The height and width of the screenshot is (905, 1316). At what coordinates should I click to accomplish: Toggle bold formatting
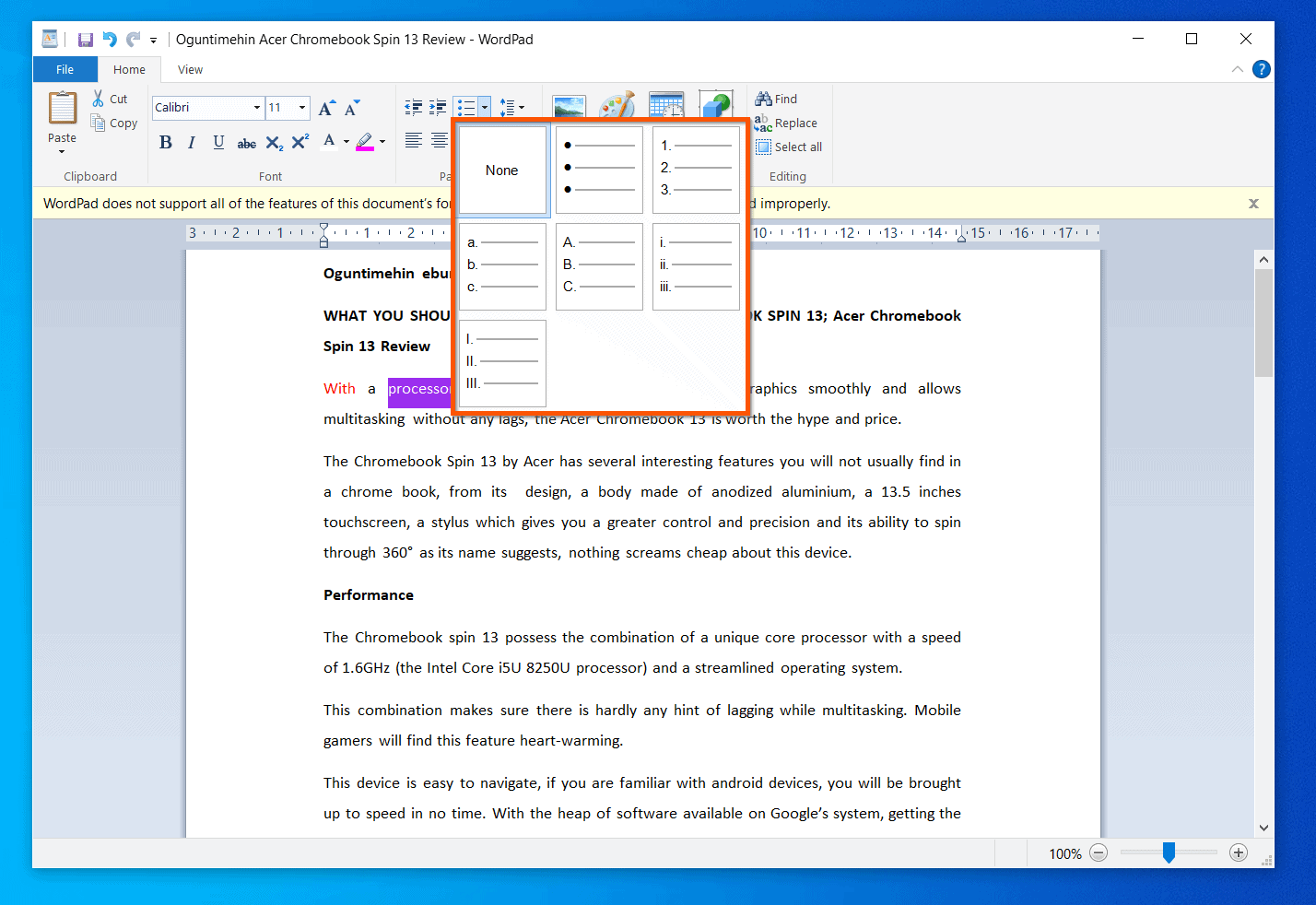(165, 142)
